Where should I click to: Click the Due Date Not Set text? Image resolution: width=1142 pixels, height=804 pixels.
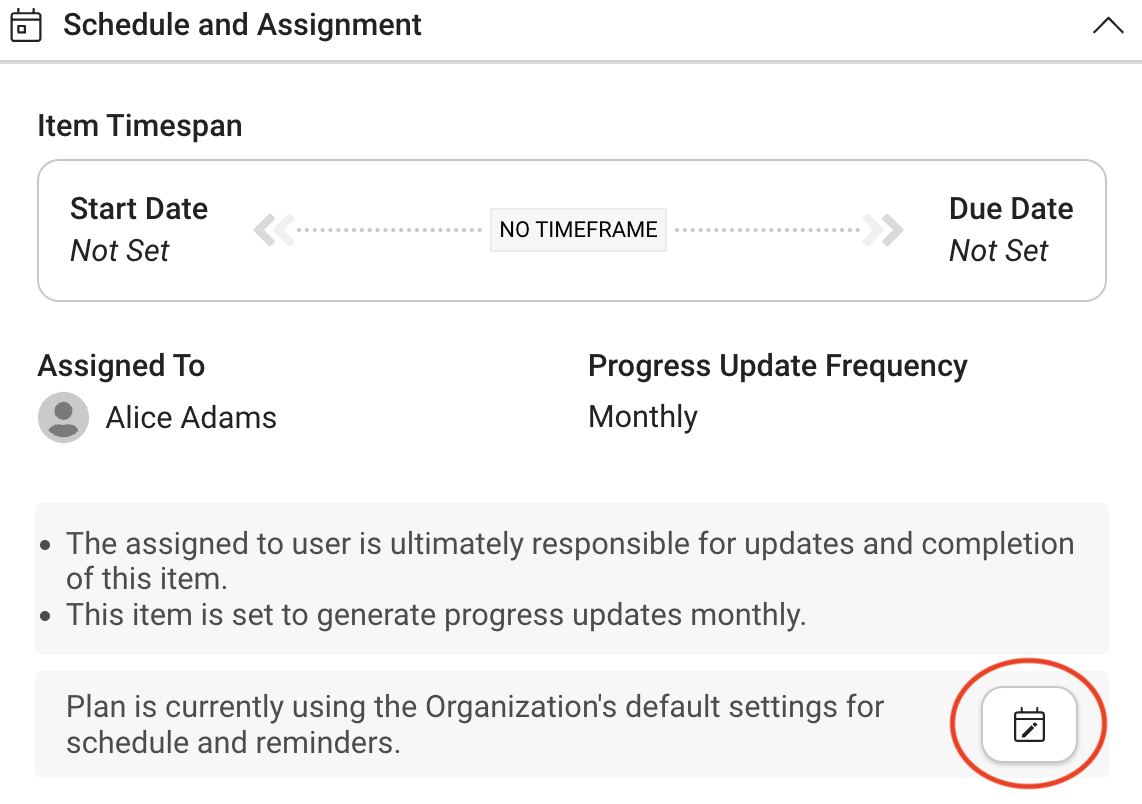point(999,251)
